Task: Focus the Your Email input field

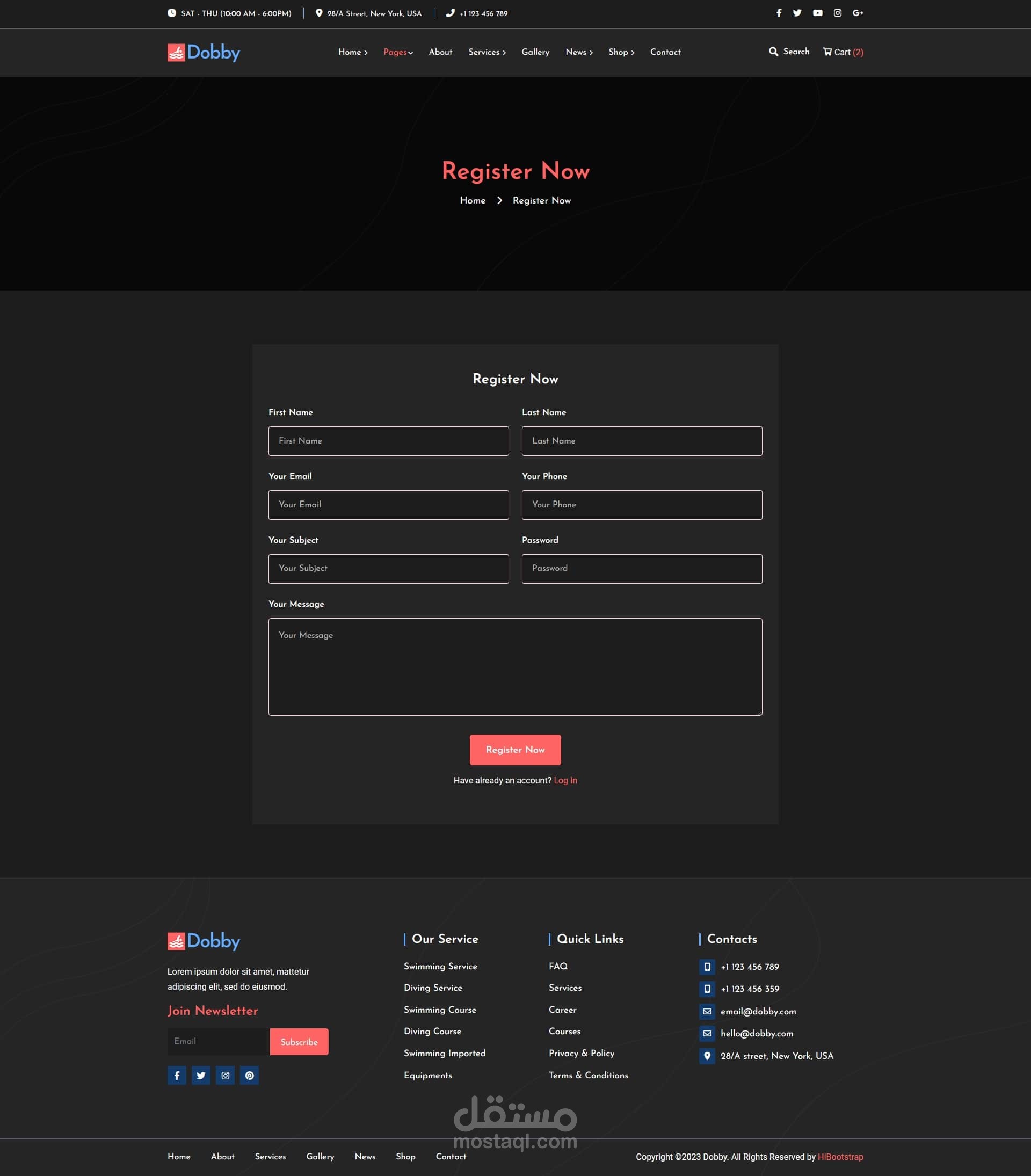Action: 388,505
